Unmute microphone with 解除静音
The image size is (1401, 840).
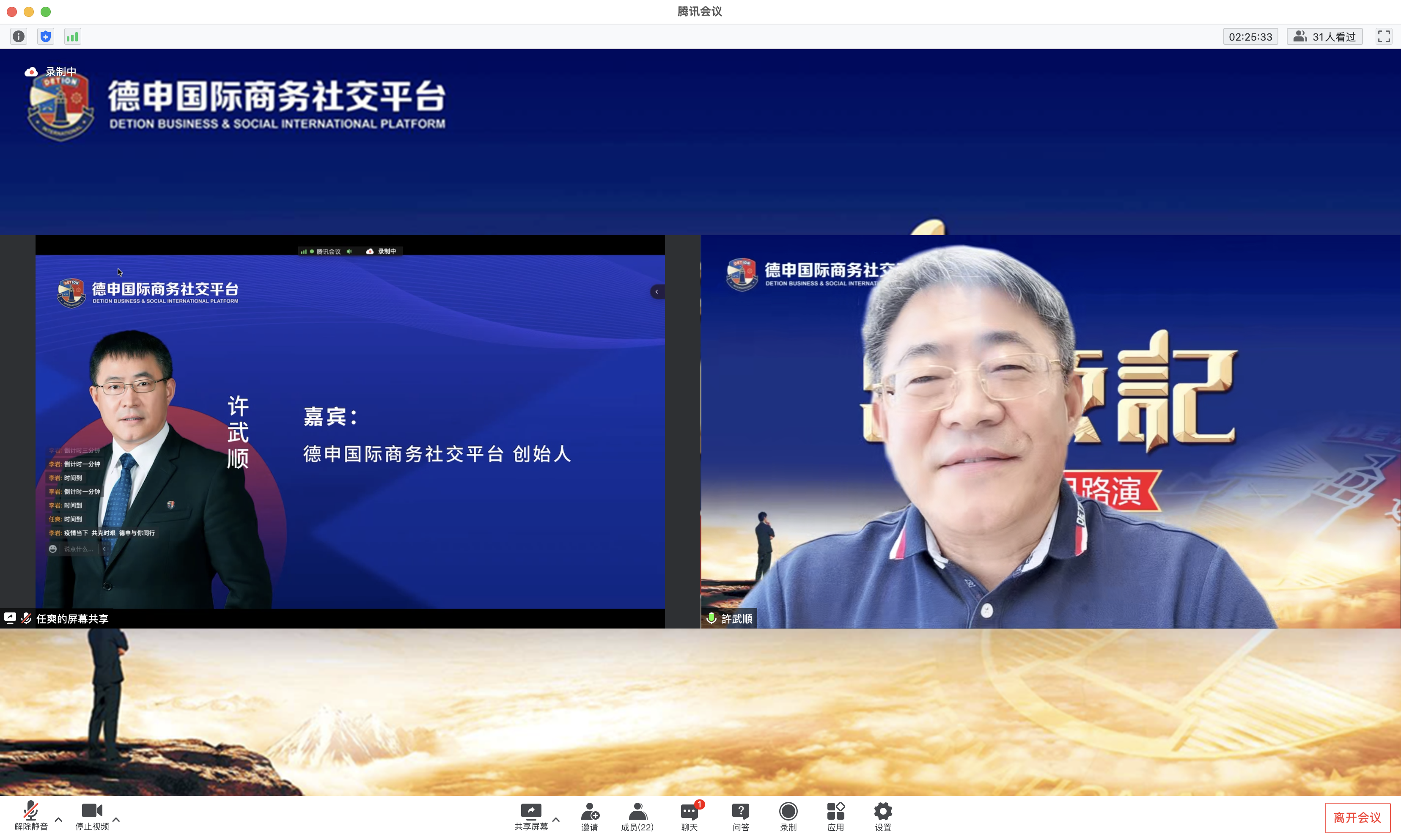tap(31, 817)
